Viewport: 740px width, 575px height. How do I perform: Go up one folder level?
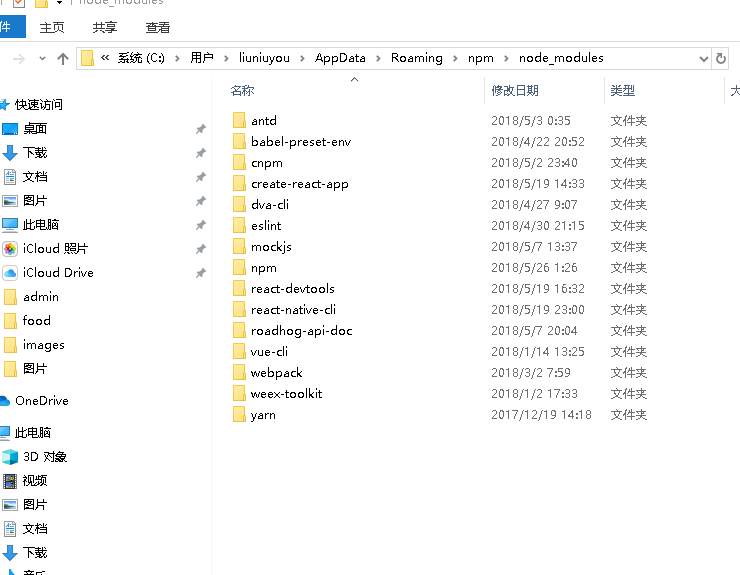[63, 59]
